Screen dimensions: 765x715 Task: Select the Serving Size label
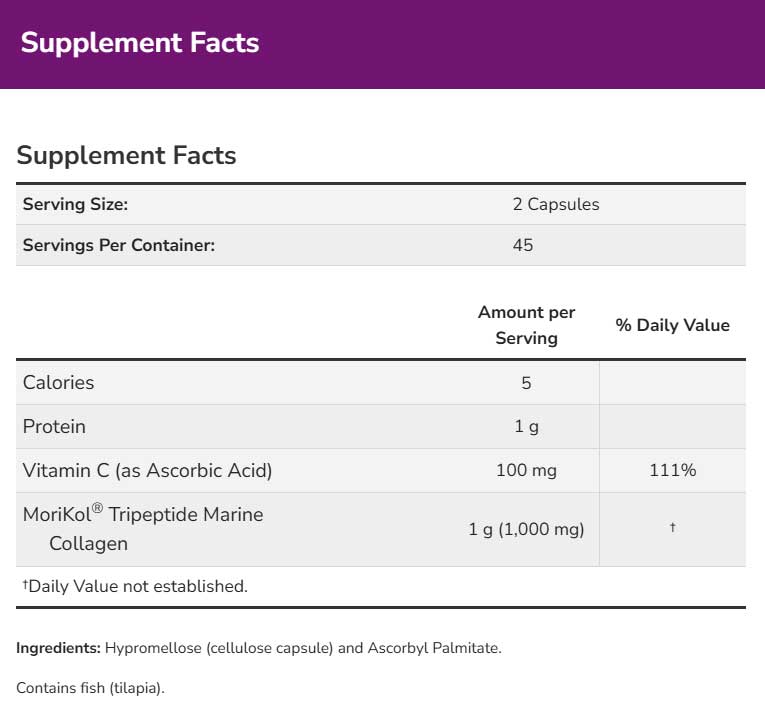tap(75, 204)
